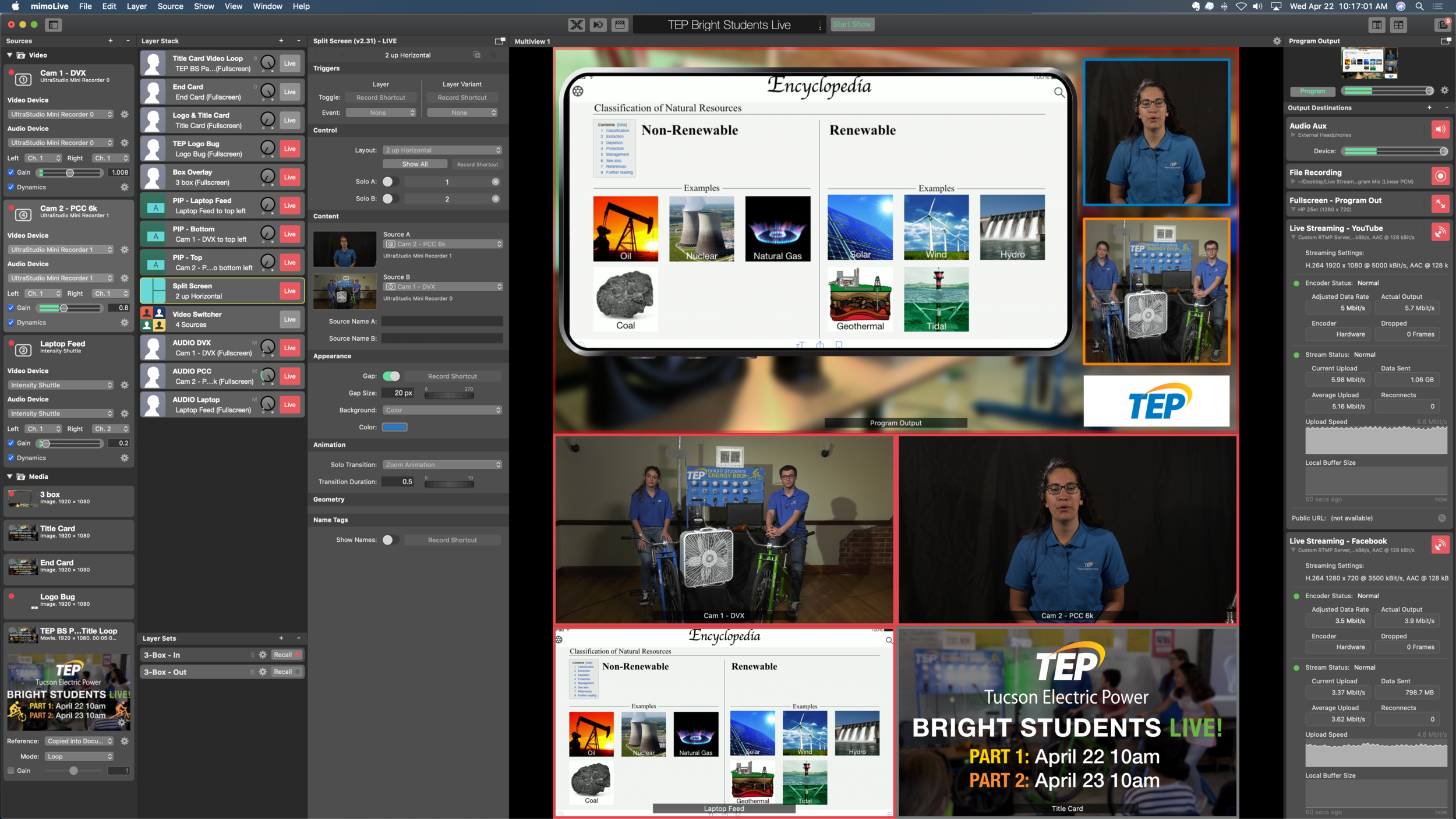Click Live button for TEP Logo Bug

coord(290,149)
